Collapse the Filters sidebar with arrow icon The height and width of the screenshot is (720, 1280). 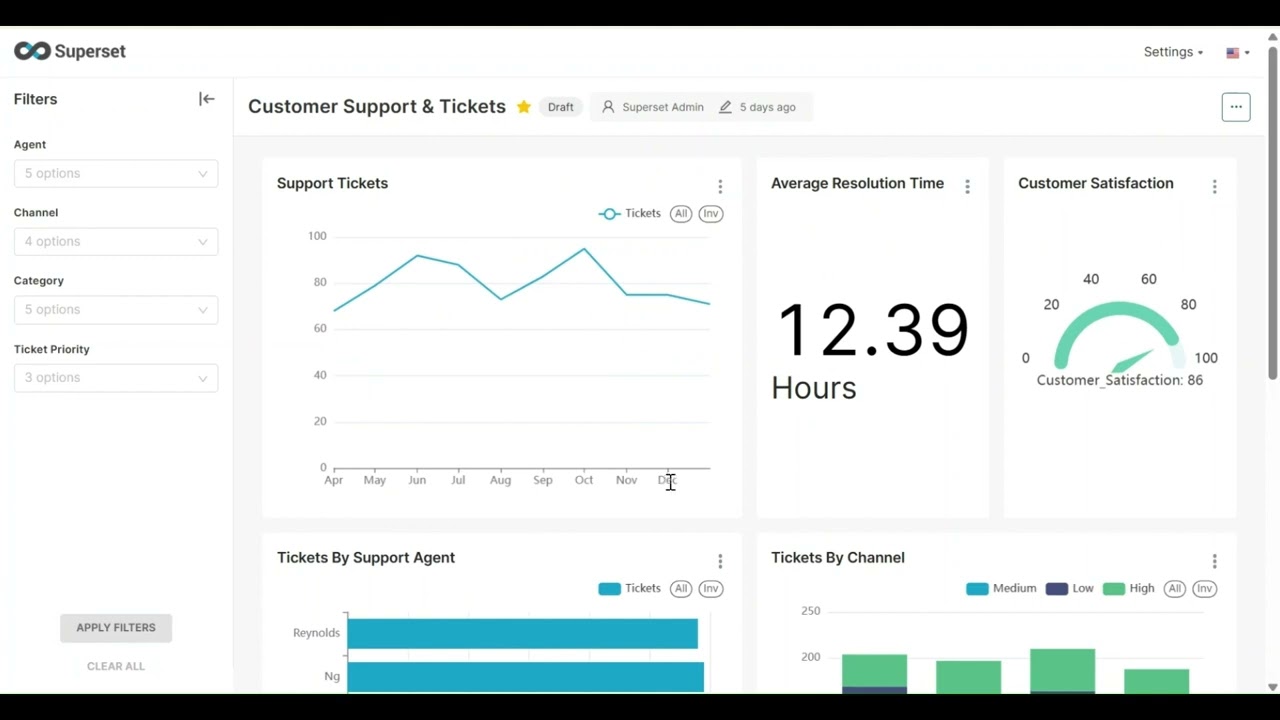[207, 99]
